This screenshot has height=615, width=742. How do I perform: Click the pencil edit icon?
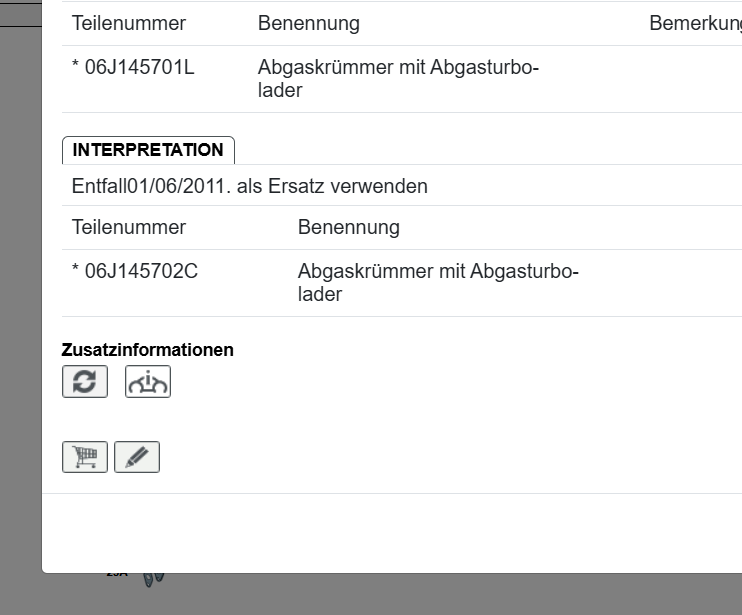pyautogui.click(x=137, y=457)
